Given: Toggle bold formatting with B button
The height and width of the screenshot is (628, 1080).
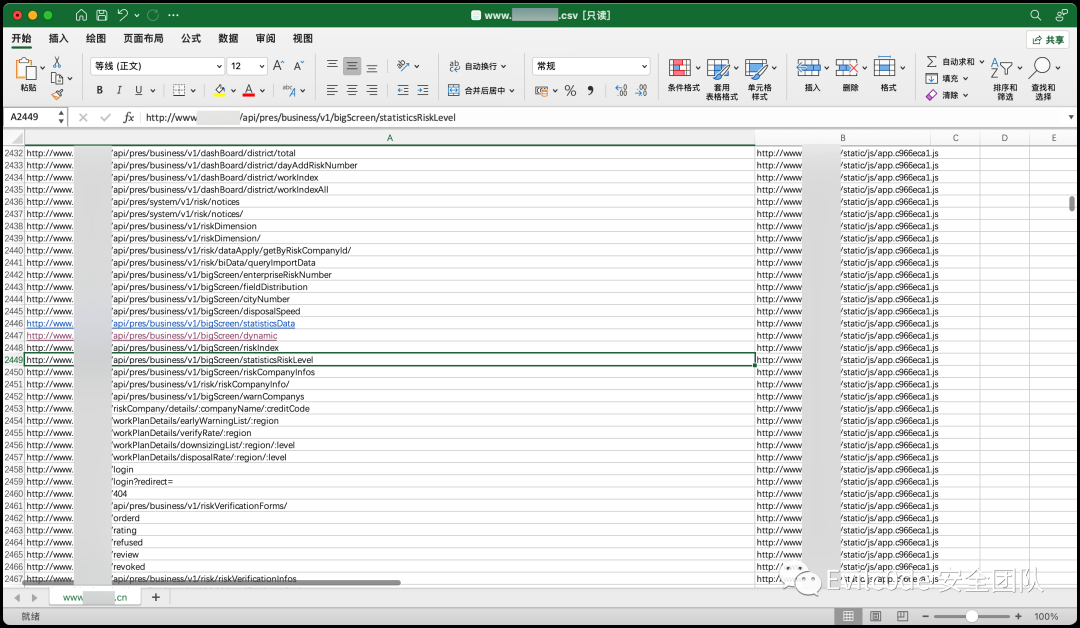Looking at the screenshot, I should click(100, 90).
